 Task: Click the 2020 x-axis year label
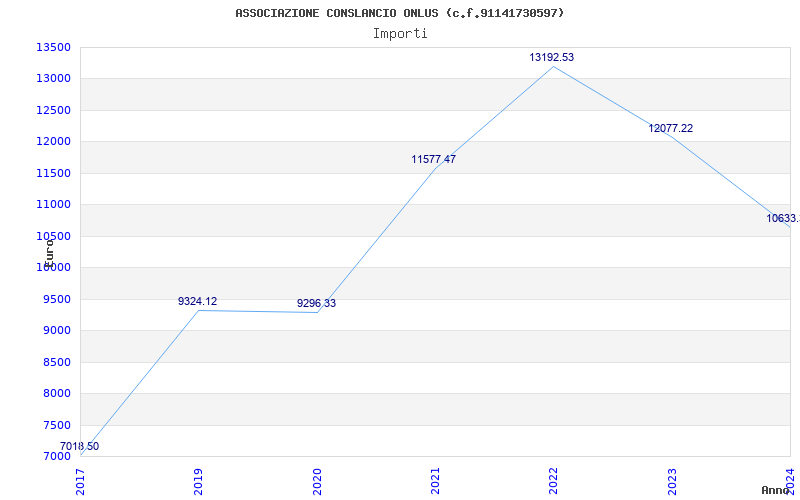[x=317, y=482]
